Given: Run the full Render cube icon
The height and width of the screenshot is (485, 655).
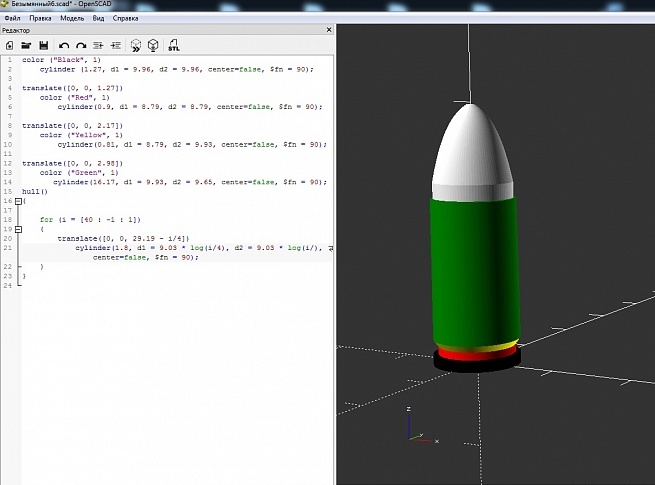Looking at the screenshot, I should point(153,45).
